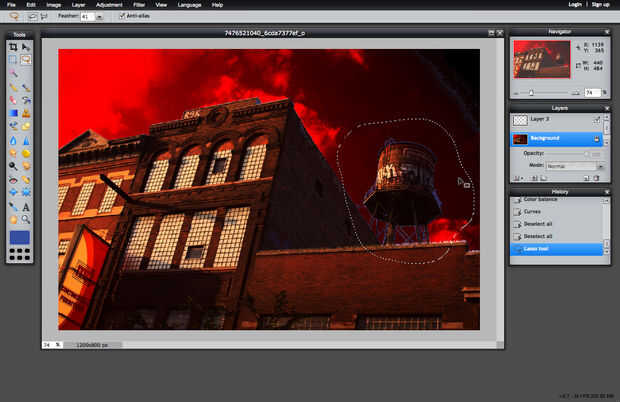
Task: Choose polygonal lasso mode in options bar
Action: coord(44,16)
